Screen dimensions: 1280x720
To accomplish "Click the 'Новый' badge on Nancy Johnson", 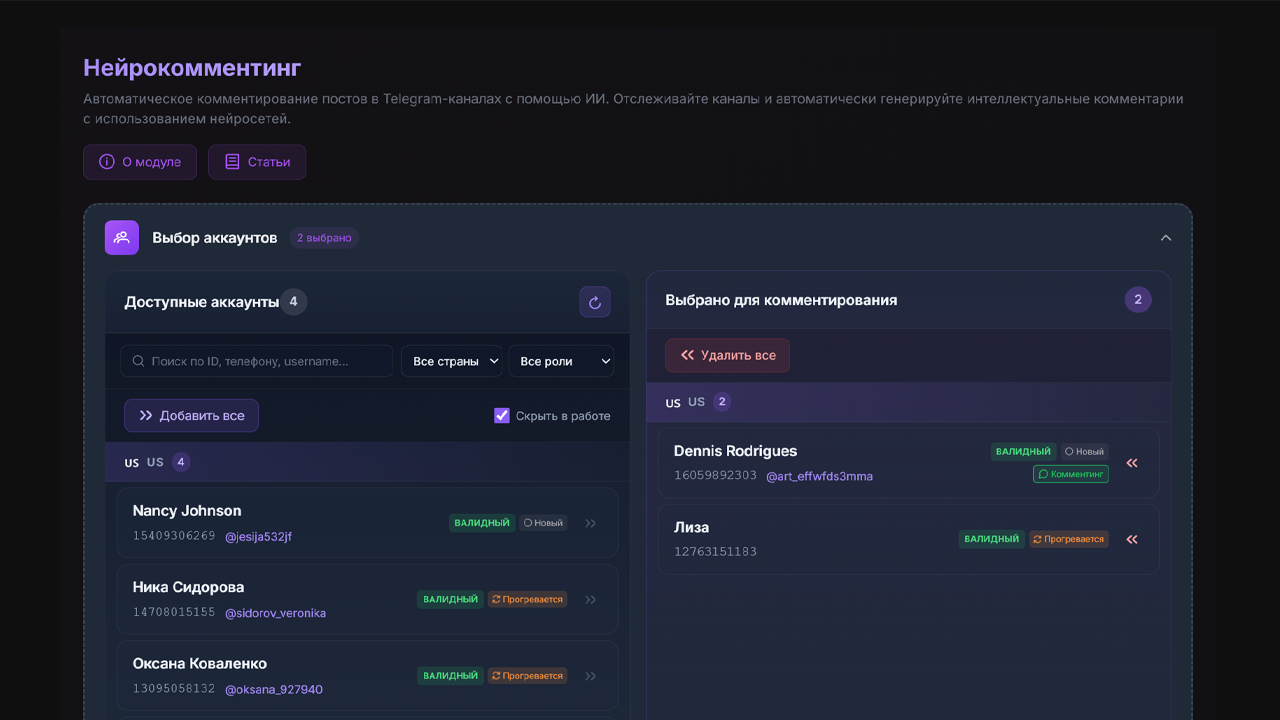I will point(543,523).
